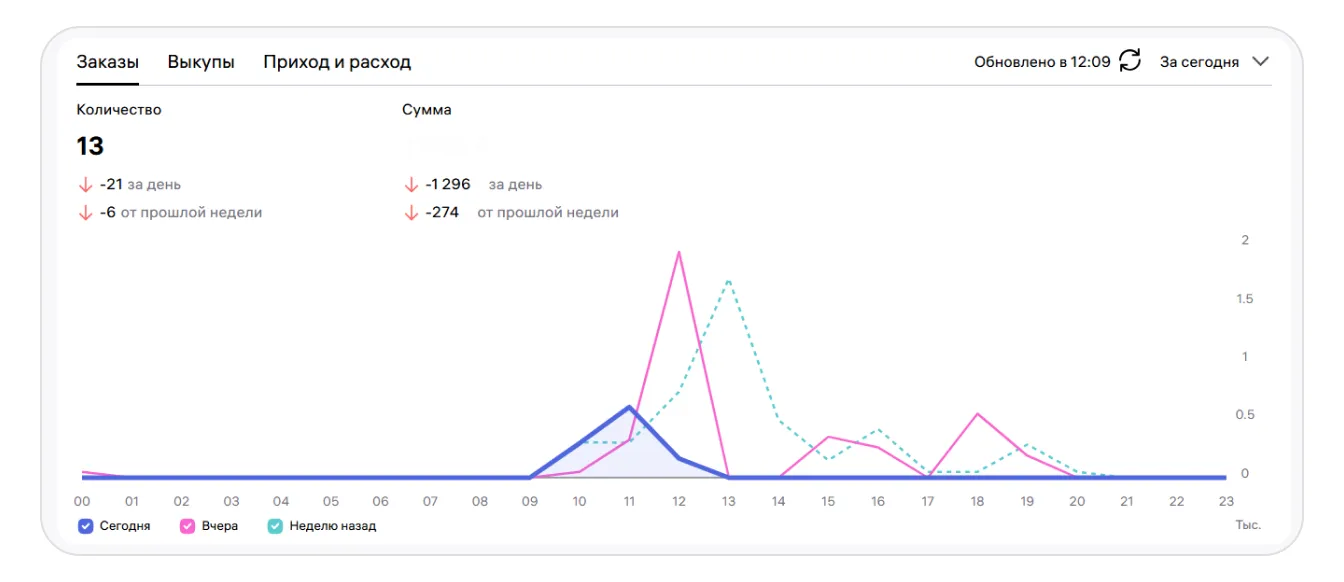
Task: Click the red down arrow beside -21
Action: click(x=85, y=185)
